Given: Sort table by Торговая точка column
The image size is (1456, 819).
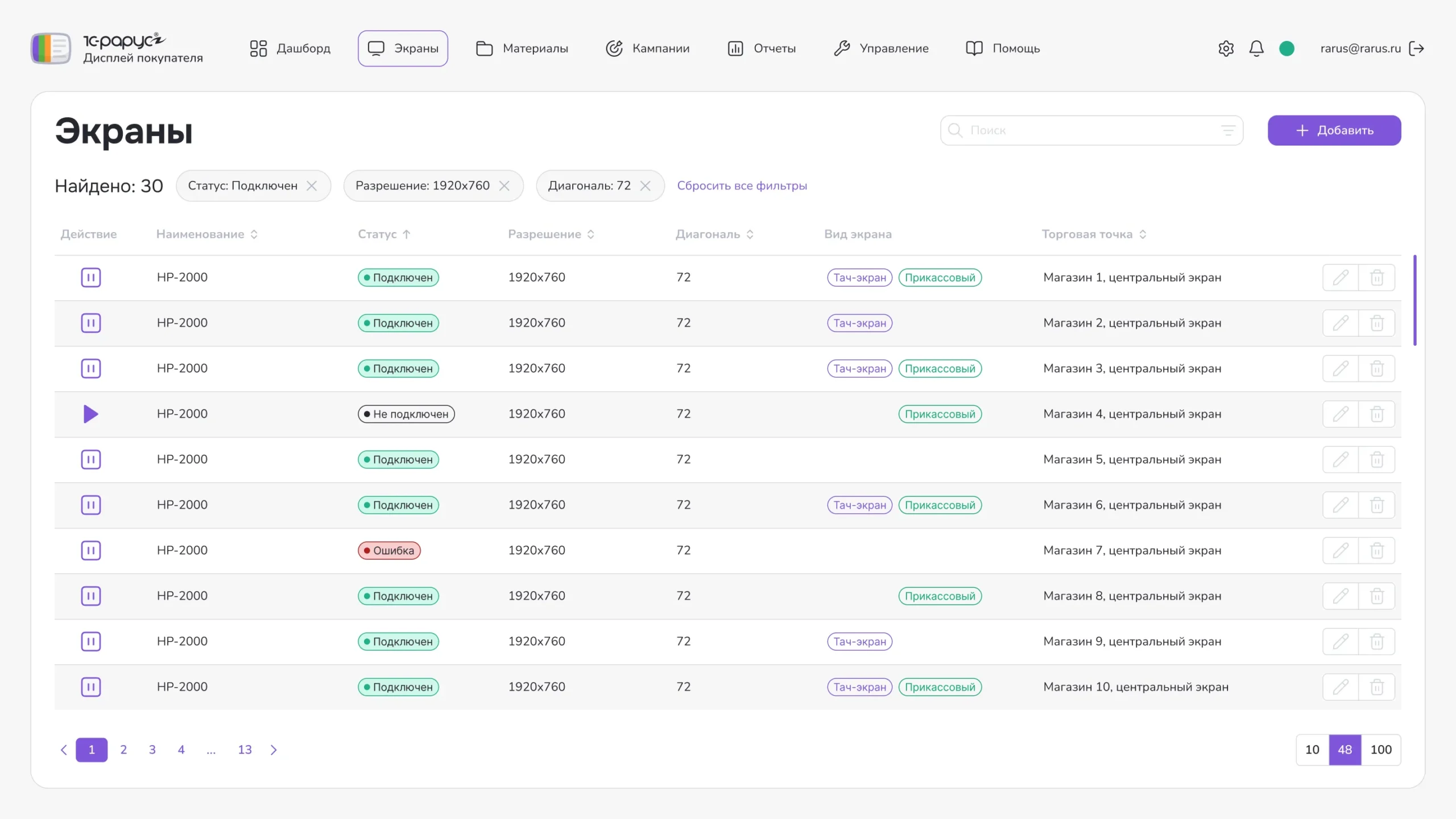Looking at the screenshot, I should point(1143,234).
